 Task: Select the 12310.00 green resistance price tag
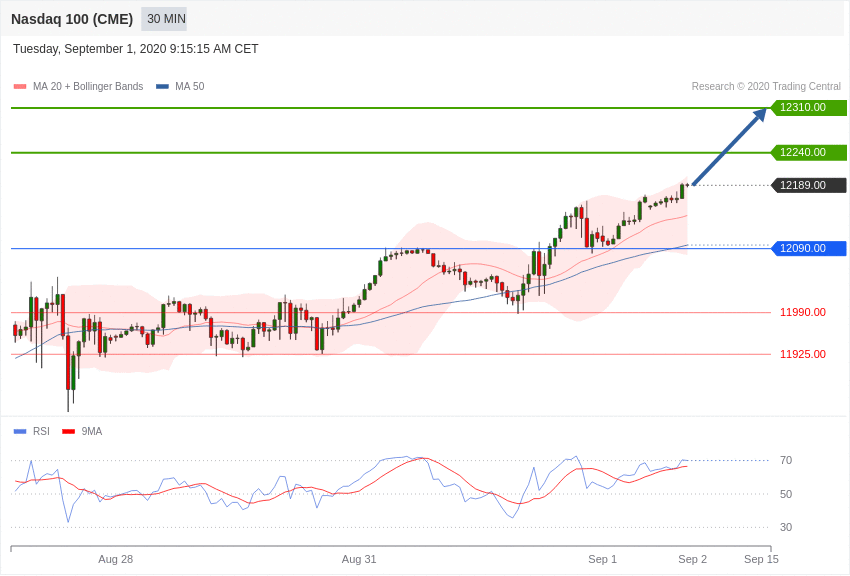(x=808, y=108)
